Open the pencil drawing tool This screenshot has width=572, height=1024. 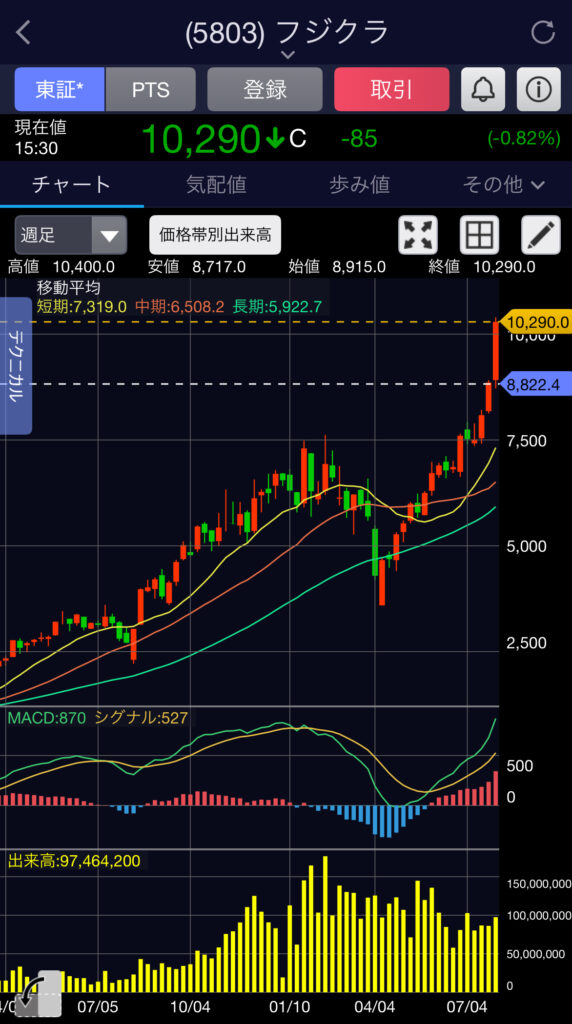[541, 235]
